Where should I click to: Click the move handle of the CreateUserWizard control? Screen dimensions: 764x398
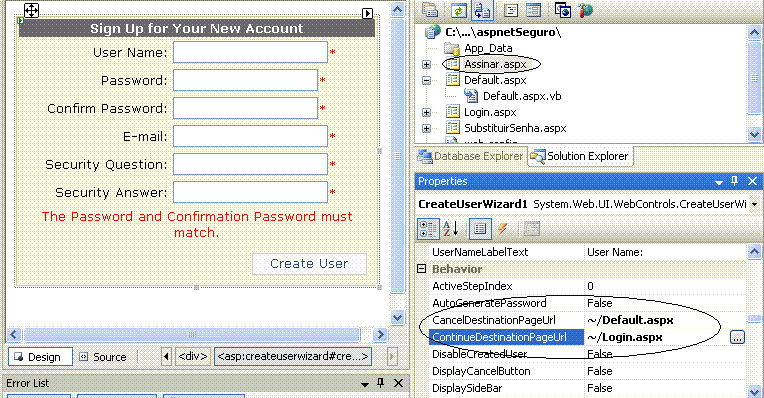click(x=31, y=10)
